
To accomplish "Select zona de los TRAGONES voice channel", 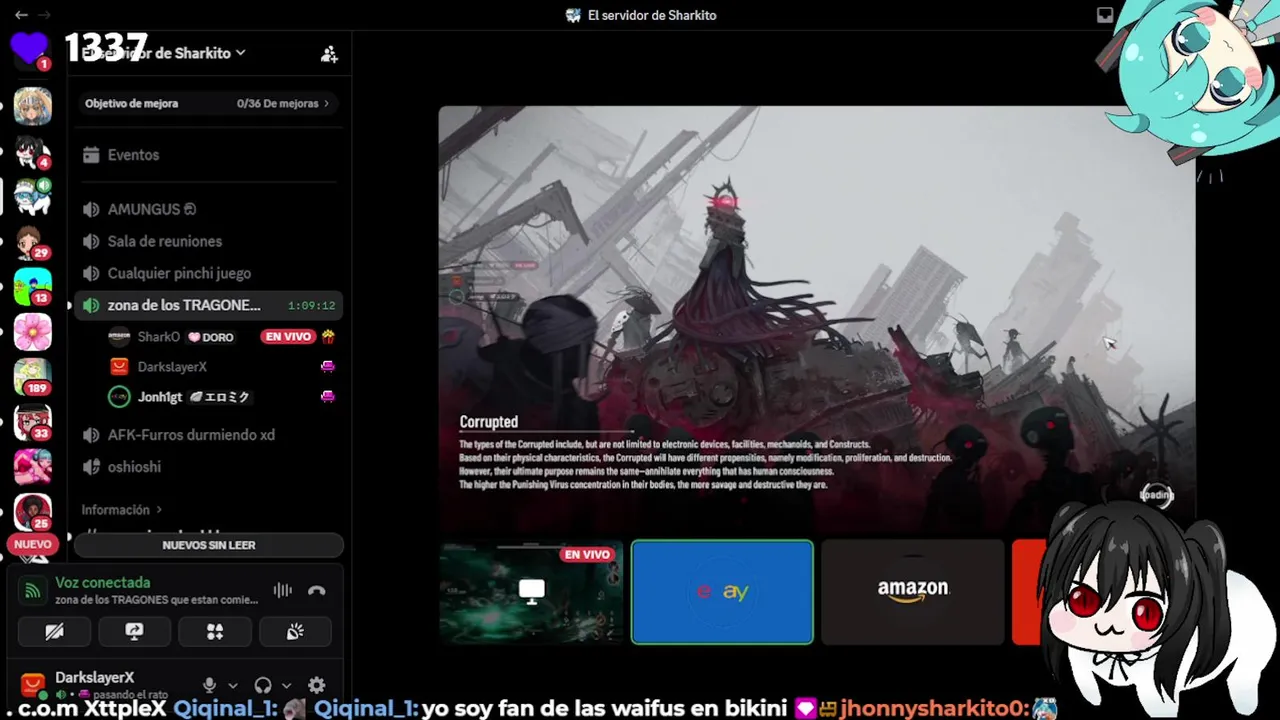I will point(208,305).
